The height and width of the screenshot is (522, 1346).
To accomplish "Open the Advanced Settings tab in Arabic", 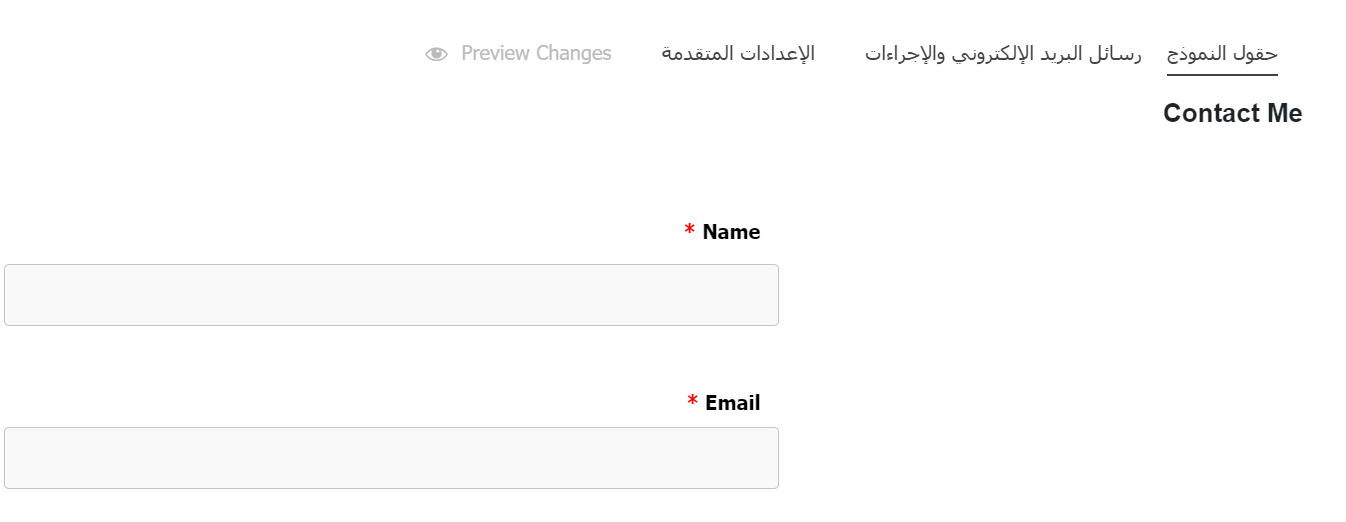I will click(738, 53).
